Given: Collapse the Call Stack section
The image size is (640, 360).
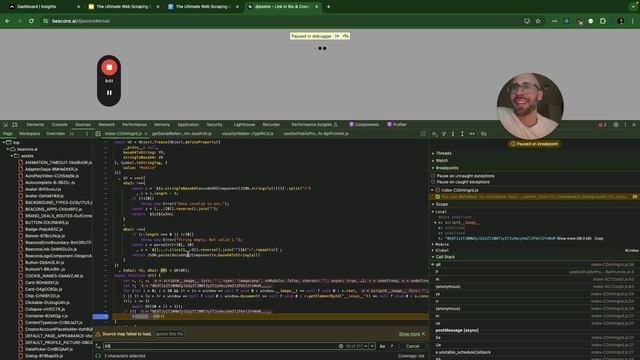Looking at the screenshot, I should point(444,257).
